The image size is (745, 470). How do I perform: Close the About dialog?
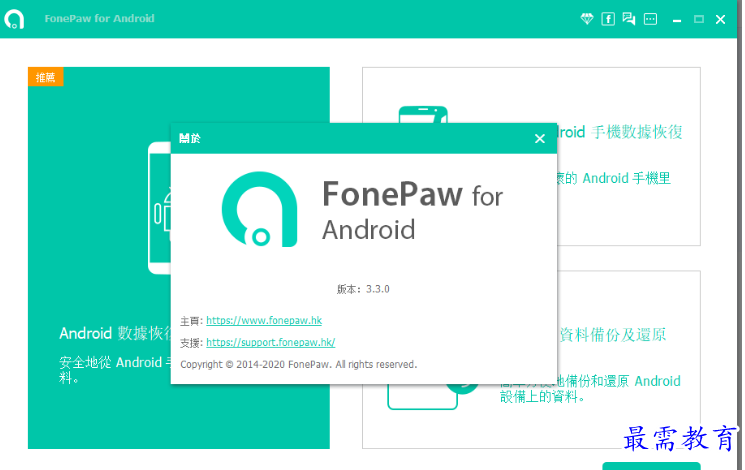[x=539, y=138]
